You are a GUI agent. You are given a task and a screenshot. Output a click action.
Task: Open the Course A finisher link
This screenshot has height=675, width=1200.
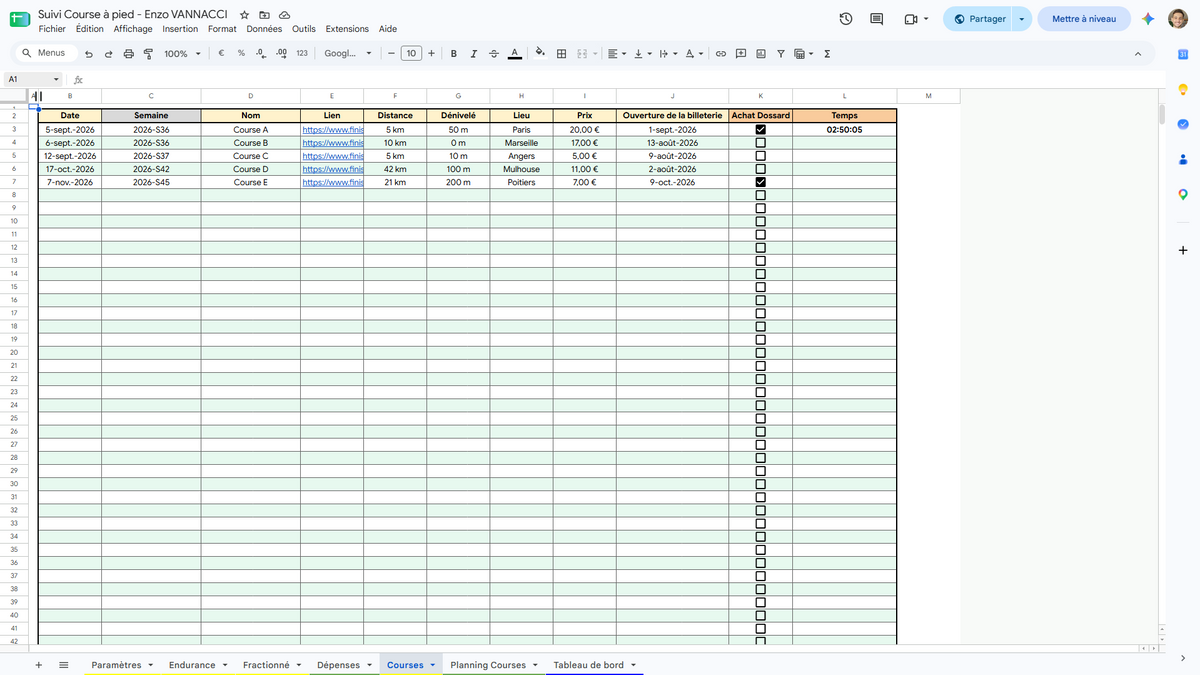[x=332, y=130]
